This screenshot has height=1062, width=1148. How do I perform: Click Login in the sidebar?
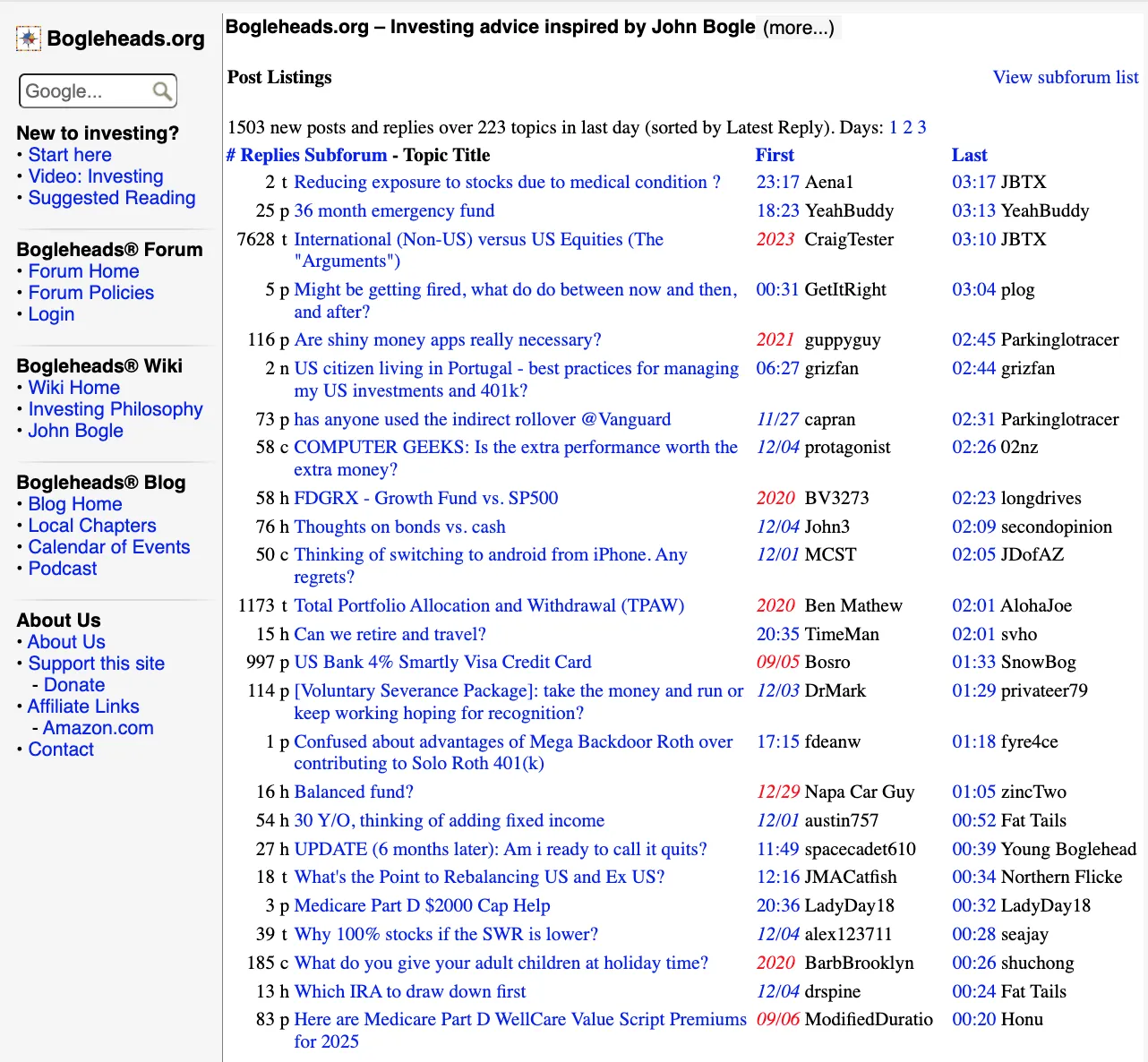[51, 314]
